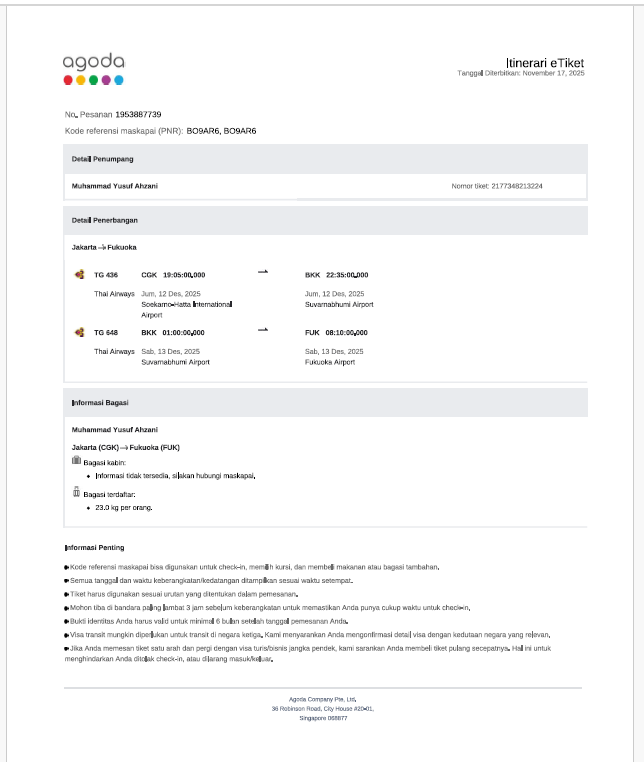Click the Thai Airways logo beside TG 436

tap(79, 274)
